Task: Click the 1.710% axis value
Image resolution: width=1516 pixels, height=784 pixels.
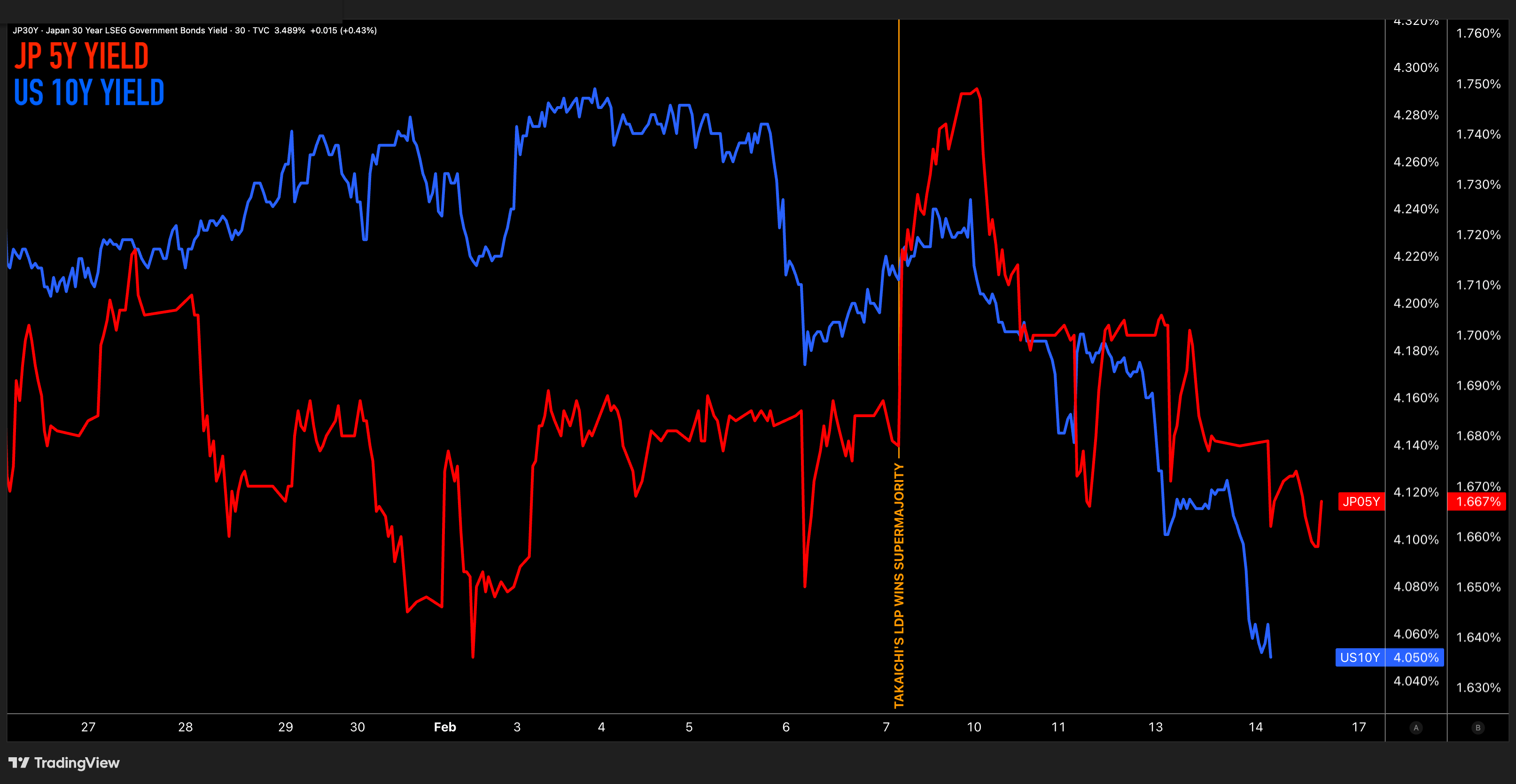Action: [1478, 286]
